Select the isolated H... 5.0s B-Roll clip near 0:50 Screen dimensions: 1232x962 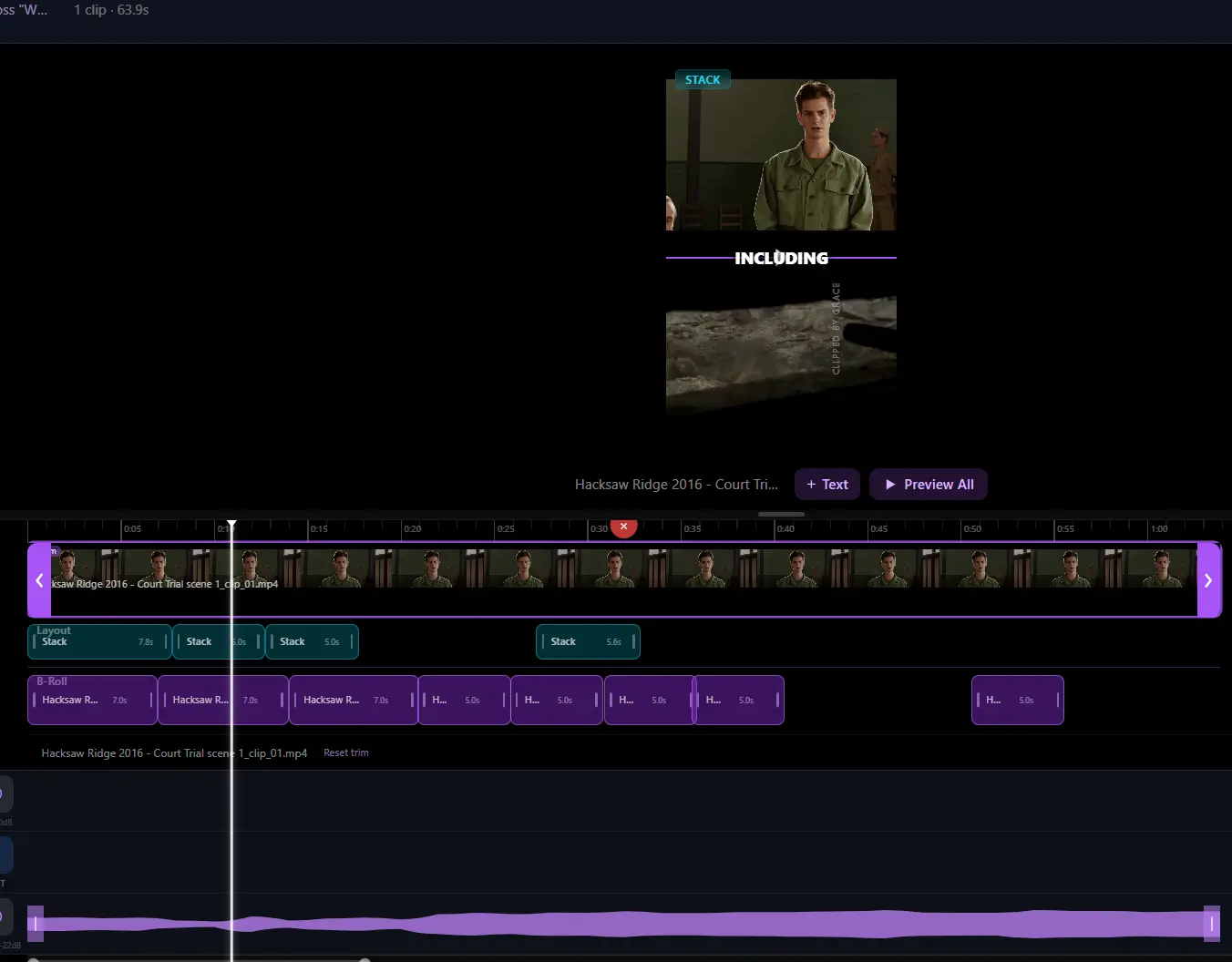click(x=1017, y=700)
